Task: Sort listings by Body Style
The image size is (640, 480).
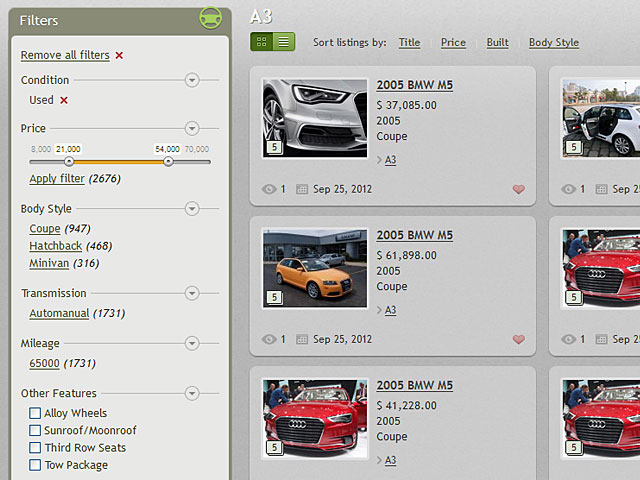Action: (553, 43)
